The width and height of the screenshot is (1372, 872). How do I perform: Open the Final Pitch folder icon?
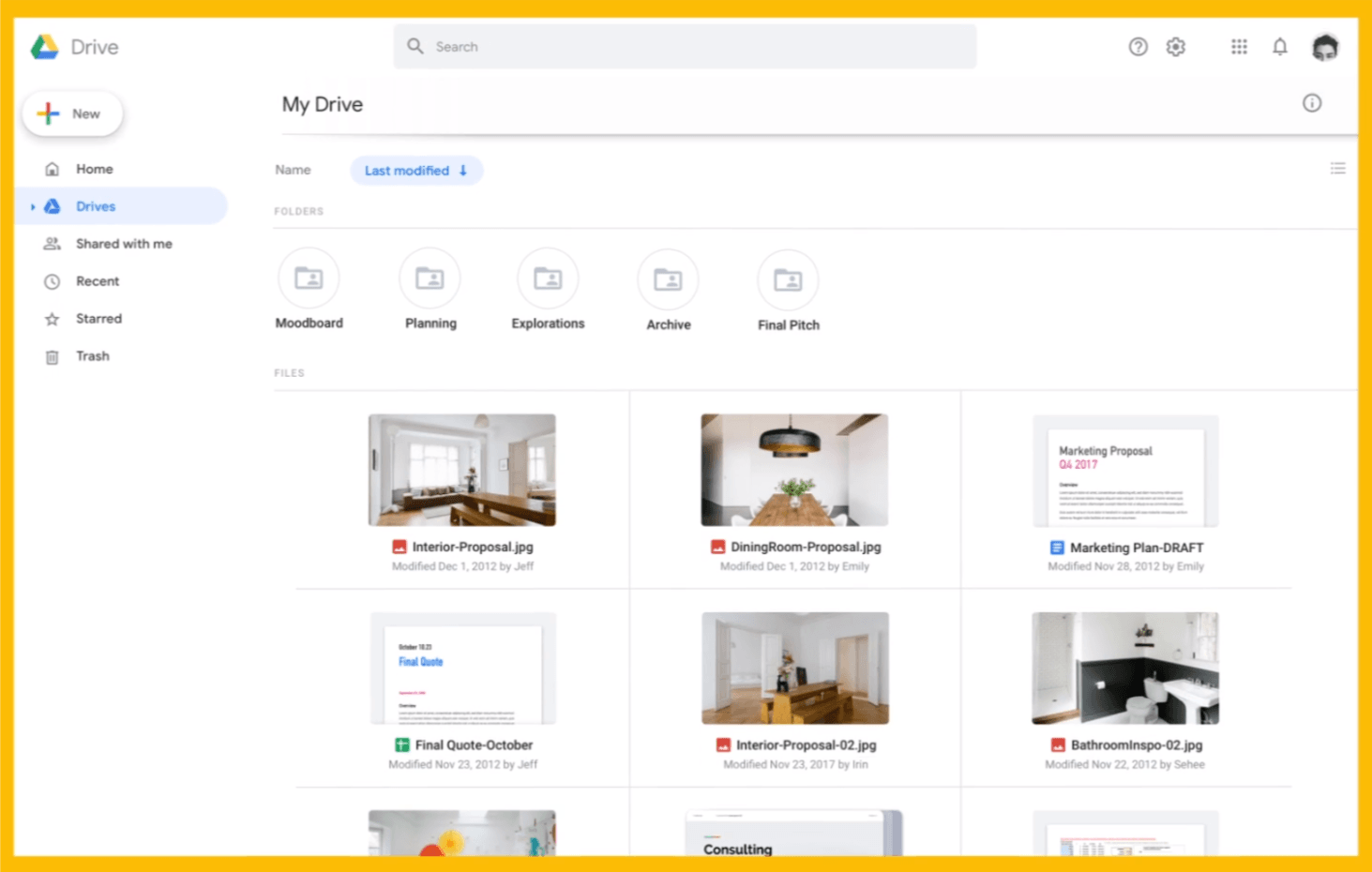pos(788,279)
